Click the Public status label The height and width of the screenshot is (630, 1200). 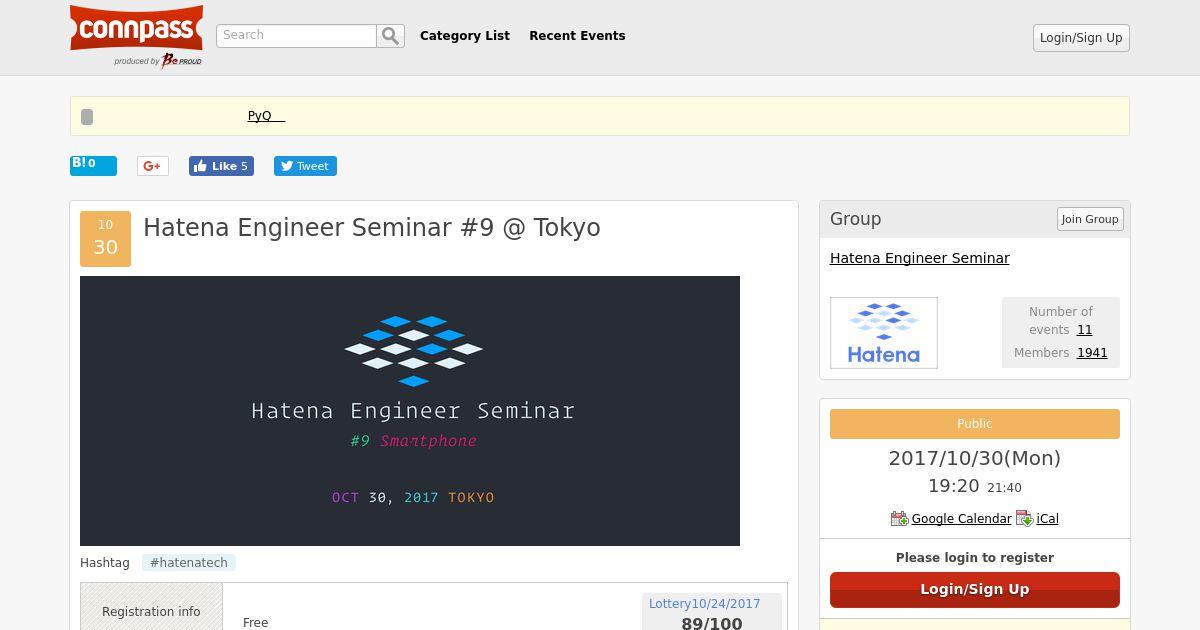pyautogui.click(x=975, y=424)
